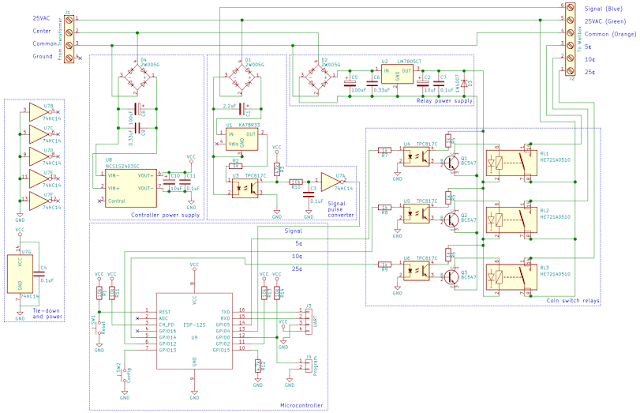Click the 'Control' pin label on U8
The image size is (640, 413).
[x=117, y=201]
